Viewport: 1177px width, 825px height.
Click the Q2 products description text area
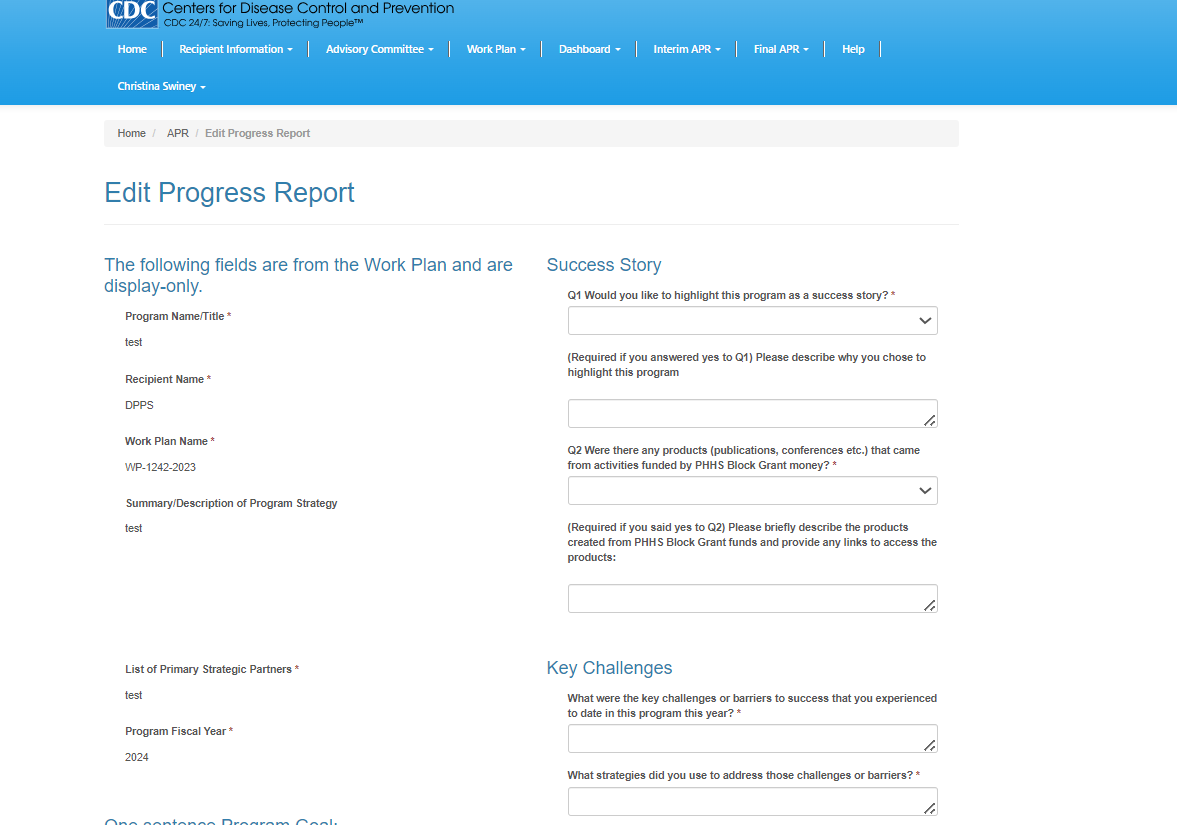[752, 598]
